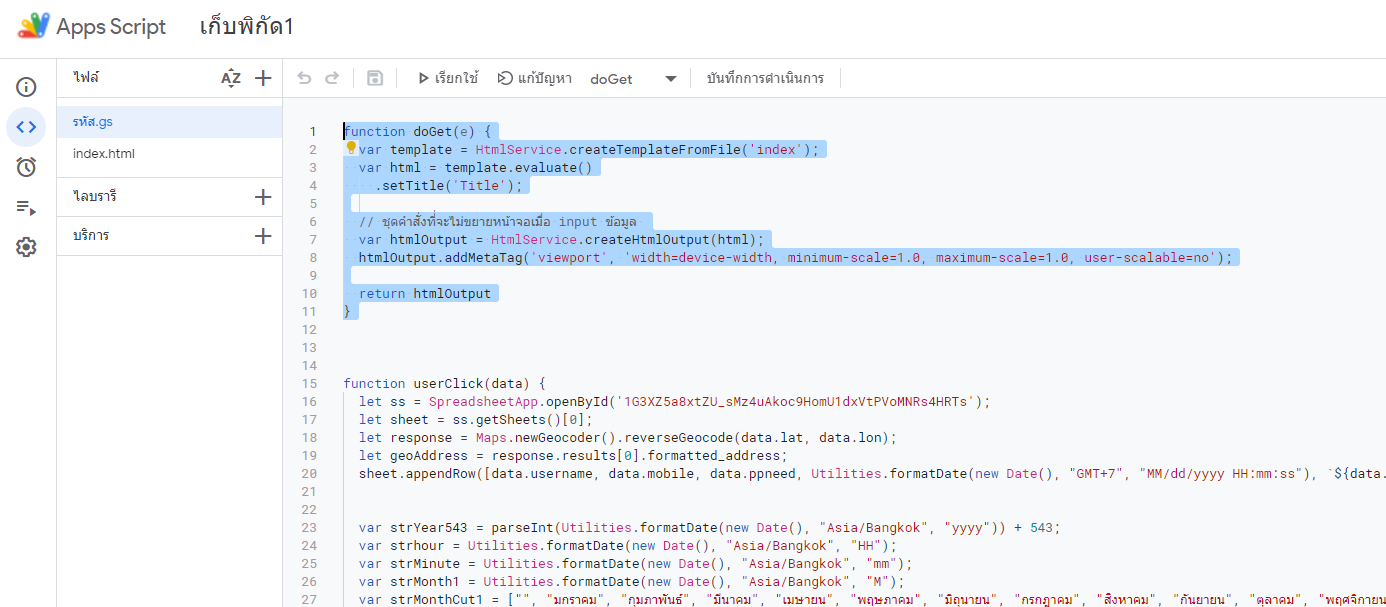This screenshot has width=1386, height=607.
Task: Open บันทึกการดำเนินการ execution log
Action: coord(765,78)
